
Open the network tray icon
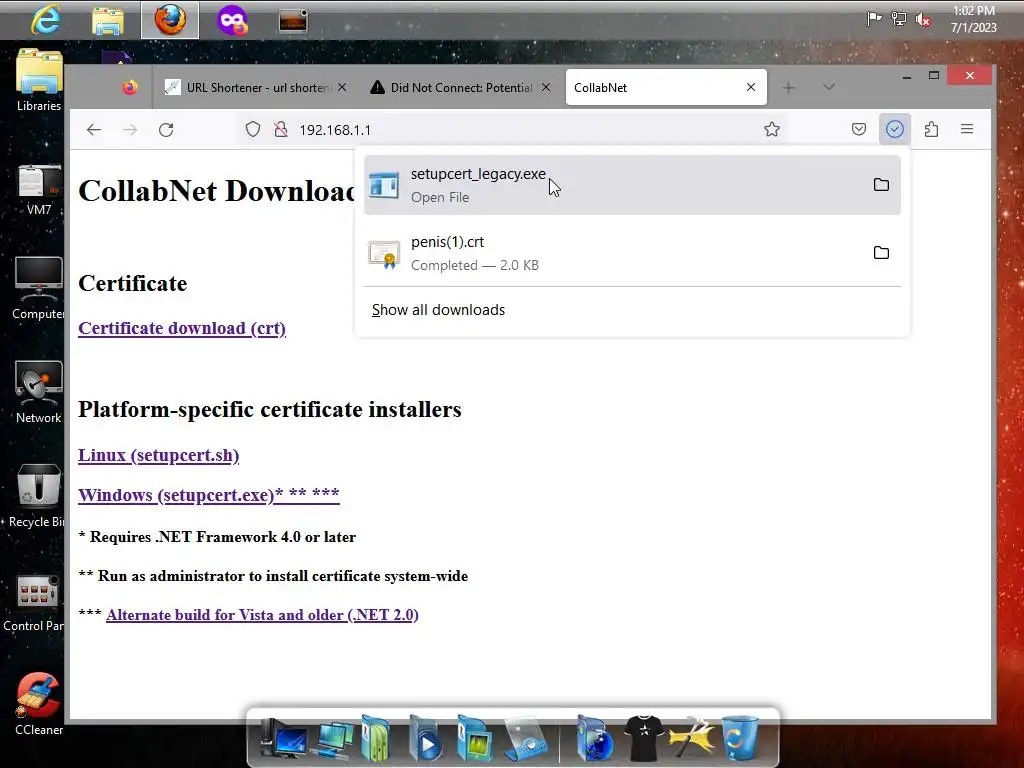pos(899,19)
